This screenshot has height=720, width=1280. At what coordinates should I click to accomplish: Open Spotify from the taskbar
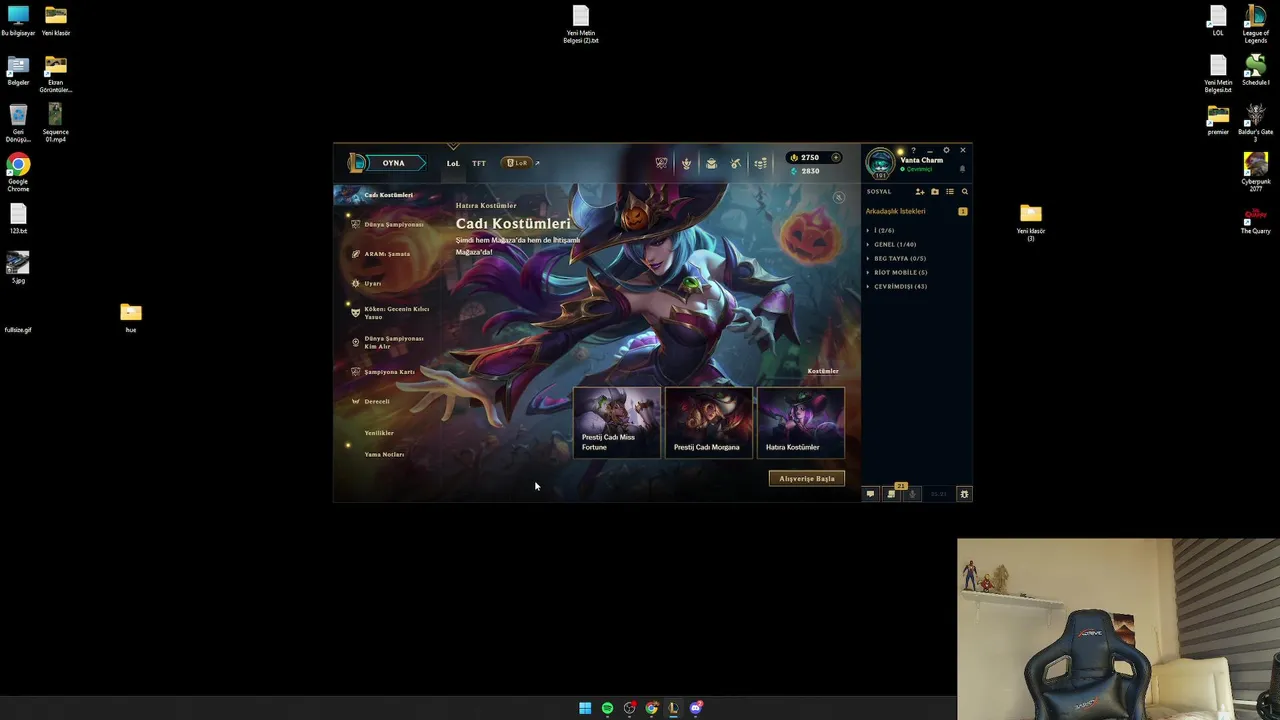(607, 708)
